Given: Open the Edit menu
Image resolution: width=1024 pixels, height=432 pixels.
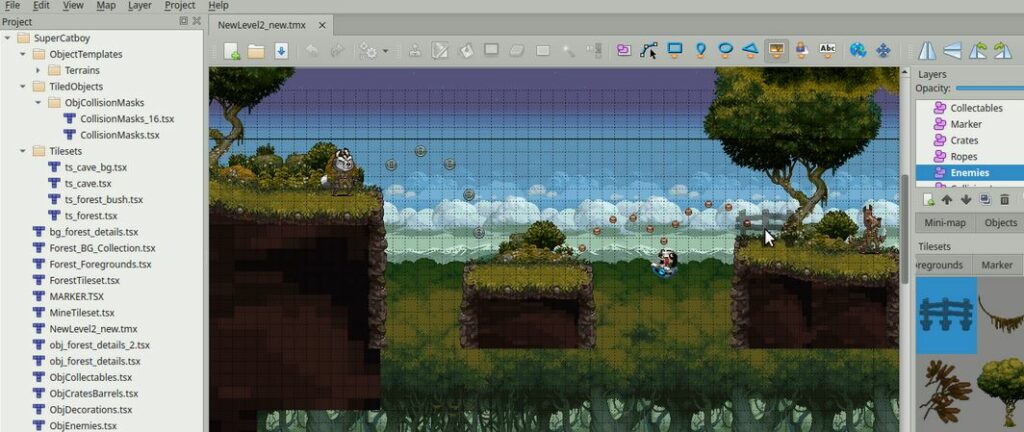Looking at the screenshot, I should 41,5.
